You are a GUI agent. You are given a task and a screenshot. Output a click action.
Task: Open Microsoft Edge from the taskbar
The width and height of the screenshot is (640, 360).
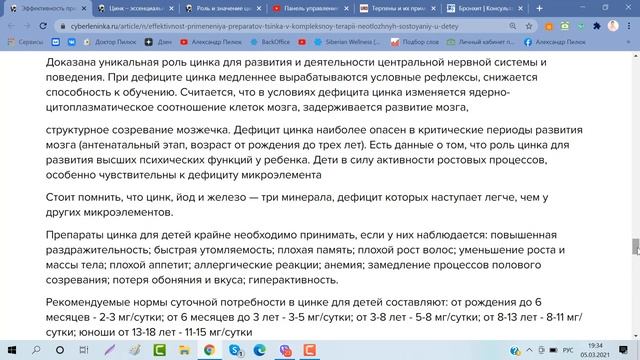(x=260, y=350)
